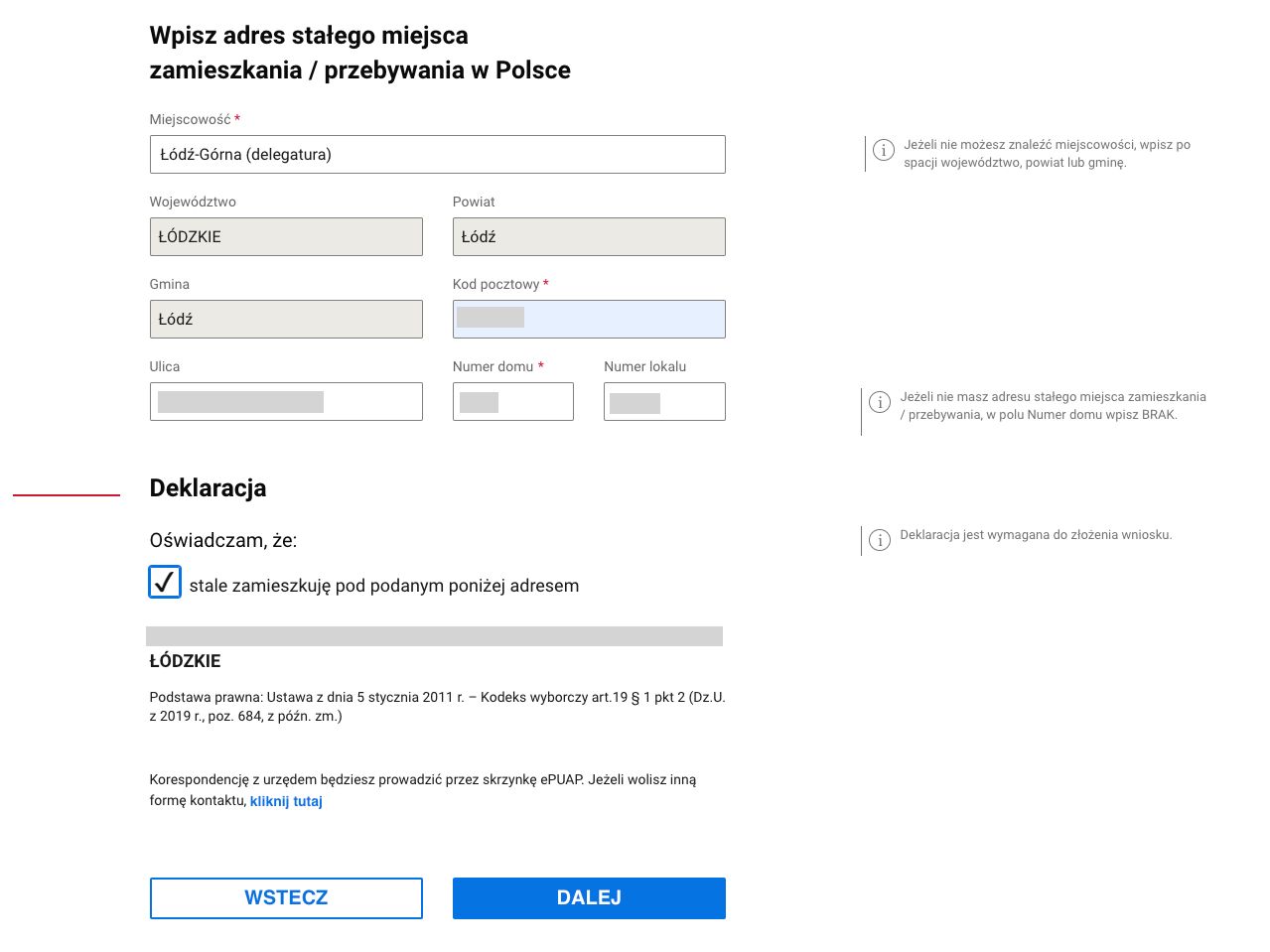Click the 'Deklaracja jest wymagana' hint text

[1036, 535]
